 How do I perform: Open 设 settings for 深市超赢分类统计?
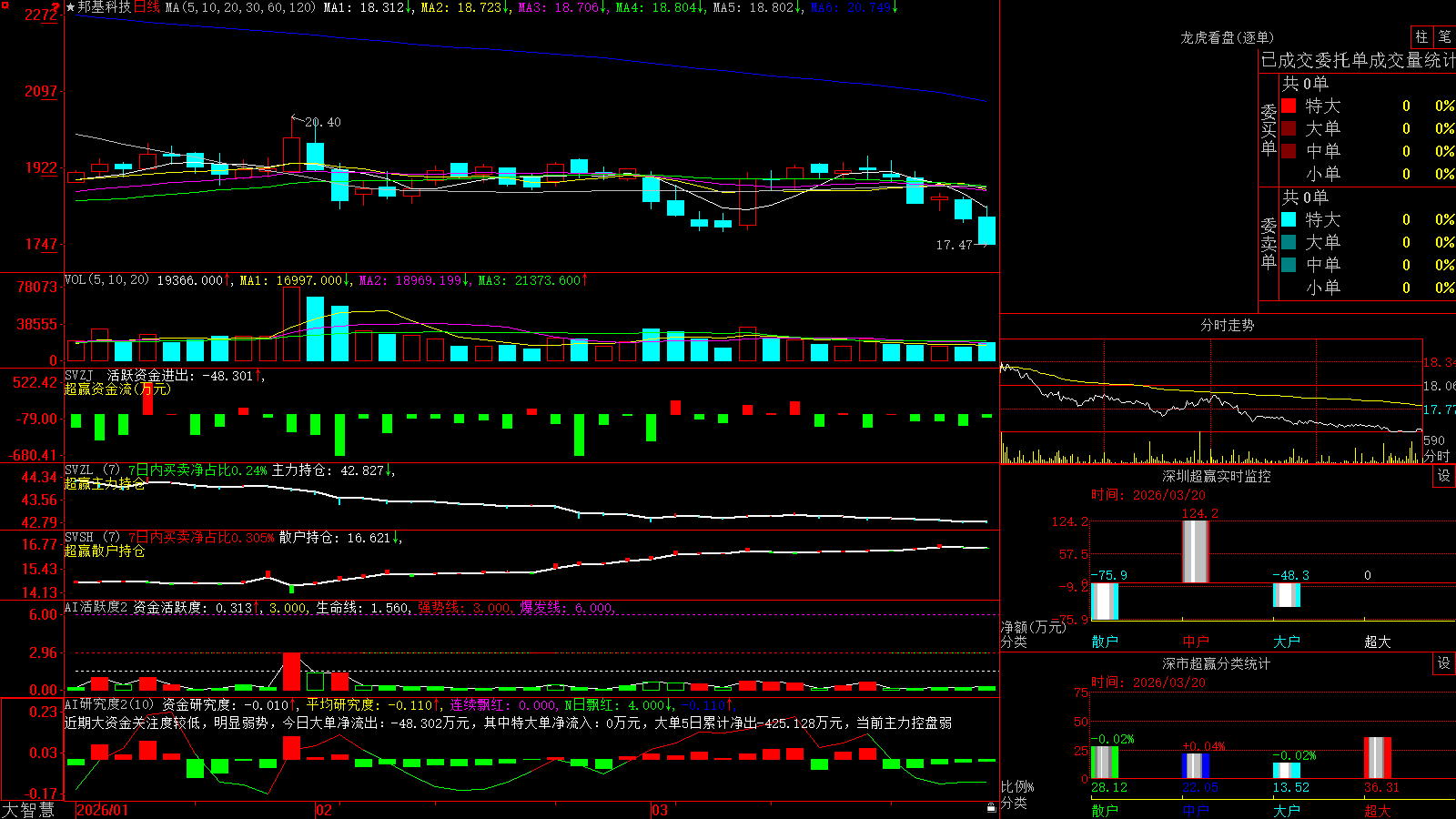coord(1444,663)
